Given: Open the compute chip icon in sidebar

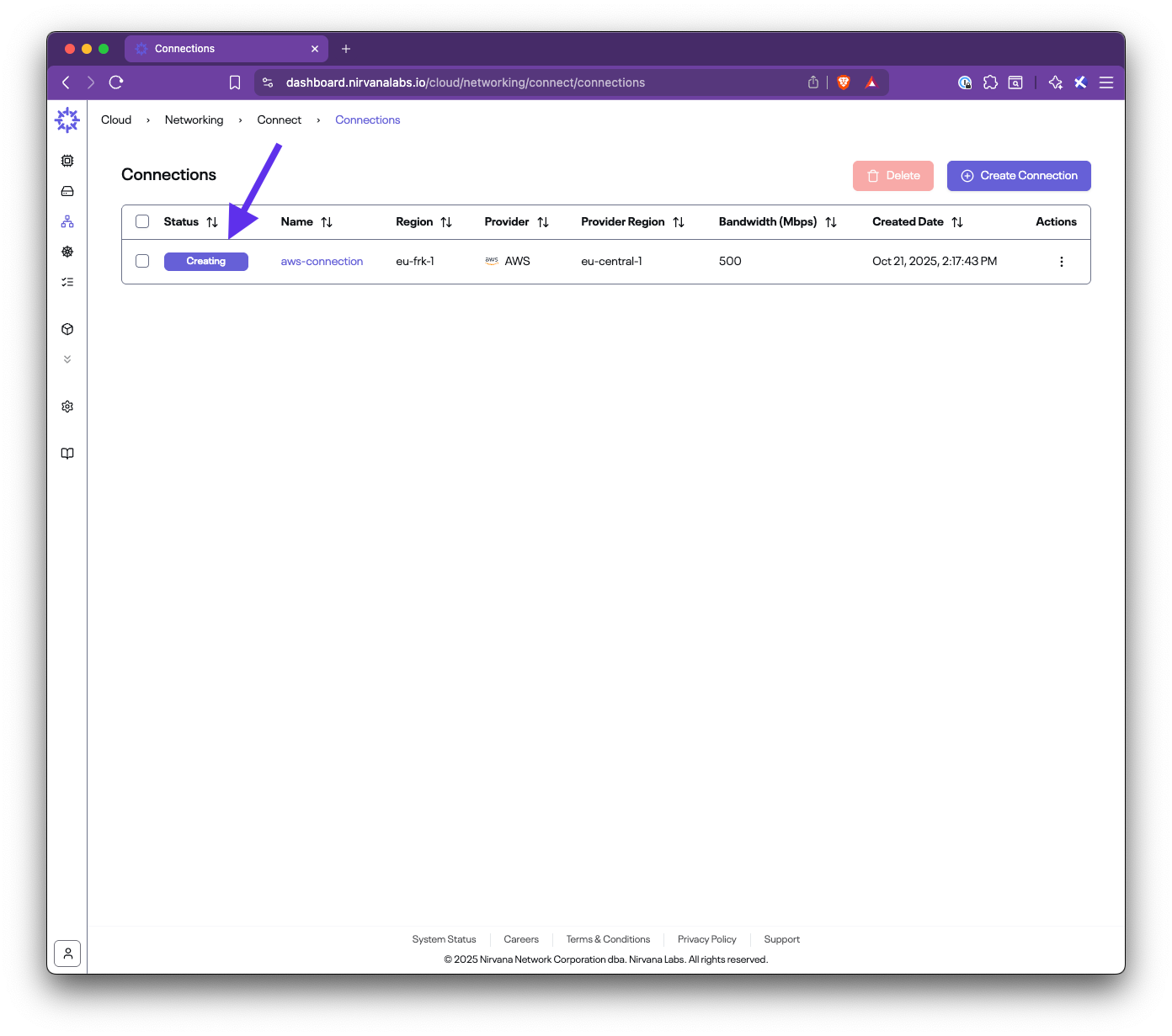Looking at the screenshot, I should pos(67,160).
